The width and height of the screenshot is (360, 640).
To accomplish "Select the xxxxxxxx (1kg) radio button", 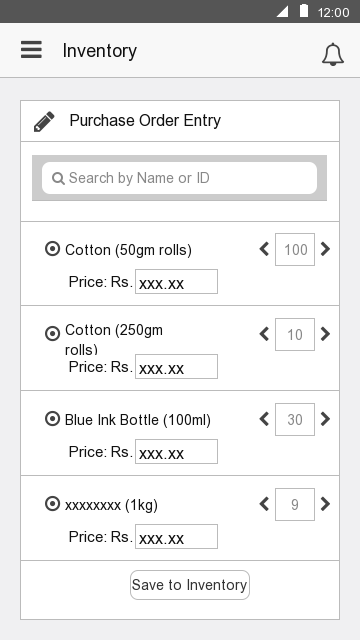I will [x=52, y=504].
